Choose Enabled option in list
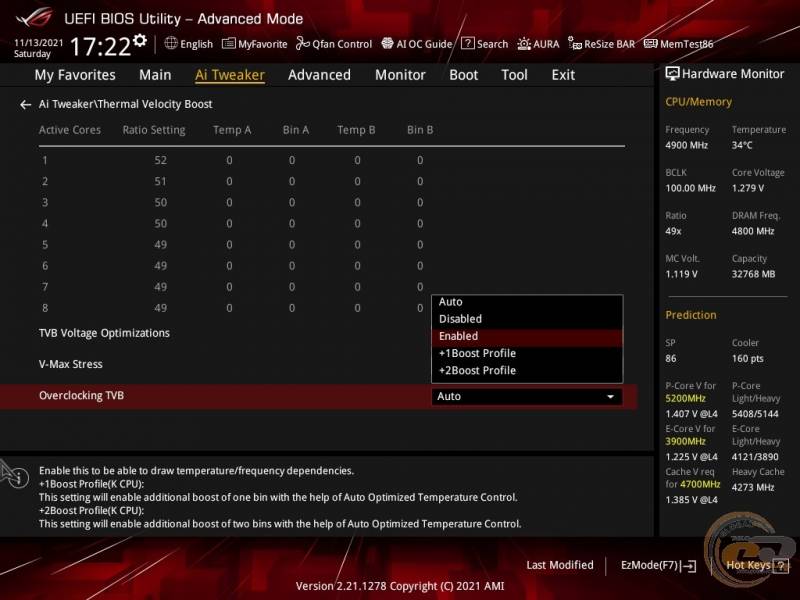Screen dimensions: 800x600 [x=527, y=336]
